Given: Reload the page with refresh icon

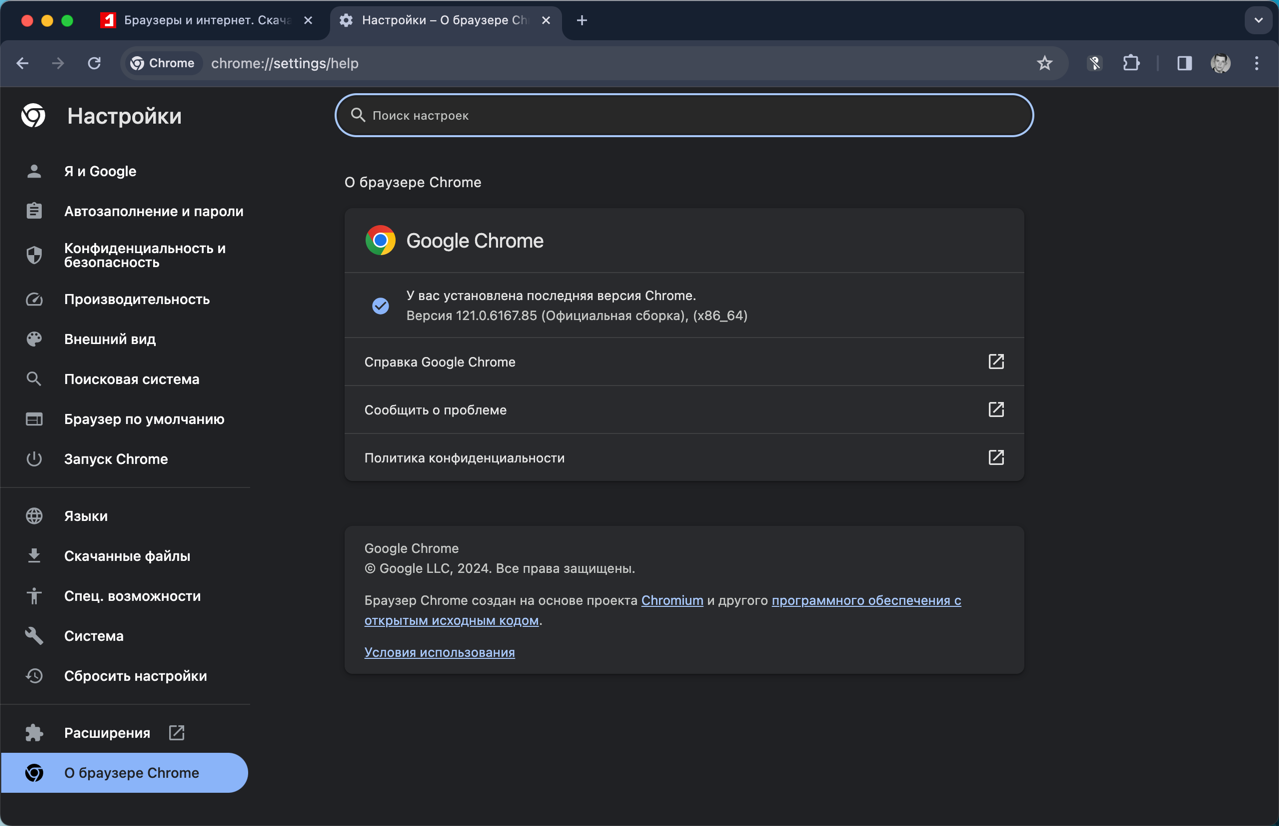Looking at the screenshot, I should [x=94, y=63].
